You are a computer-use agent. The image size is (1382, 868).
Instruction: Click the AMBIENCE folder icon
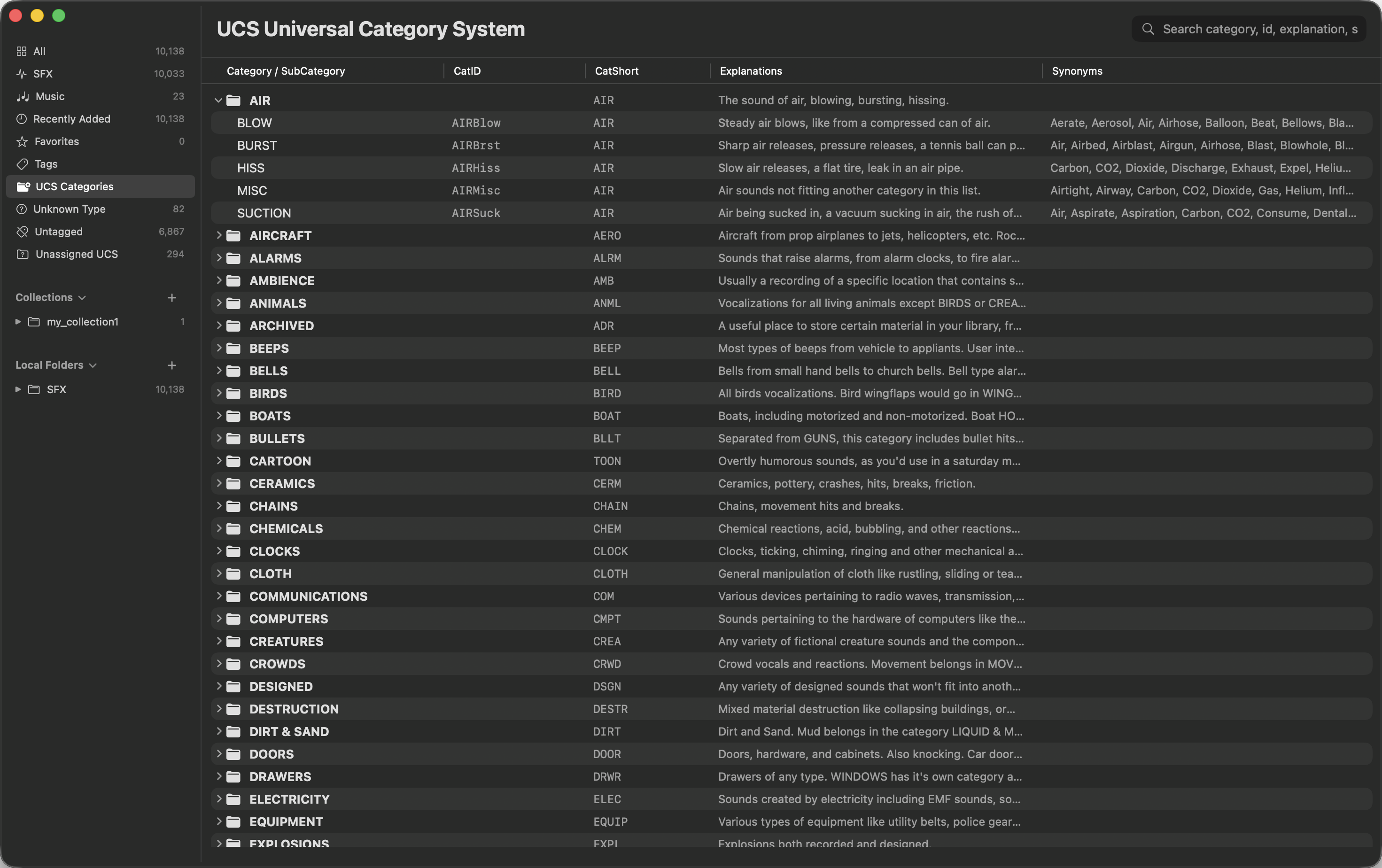[x=233, y=280]
